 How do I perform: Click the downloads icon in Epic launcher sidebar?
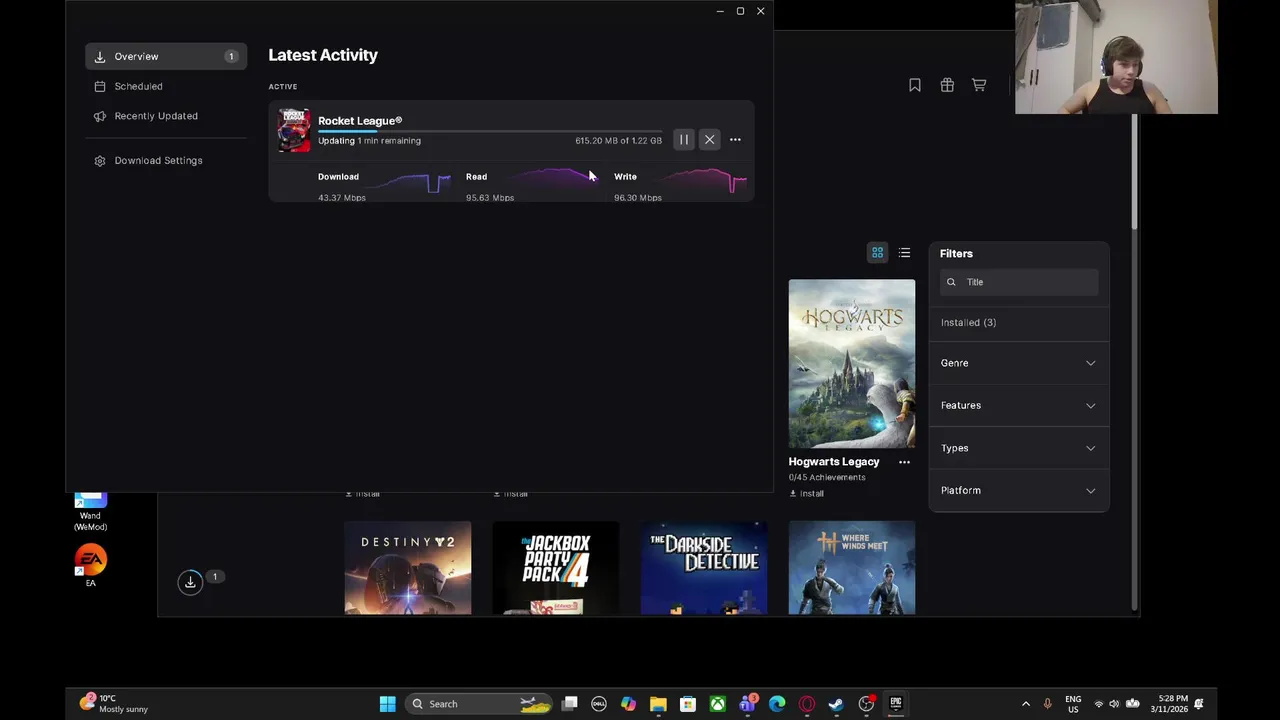tap(190, 582)
